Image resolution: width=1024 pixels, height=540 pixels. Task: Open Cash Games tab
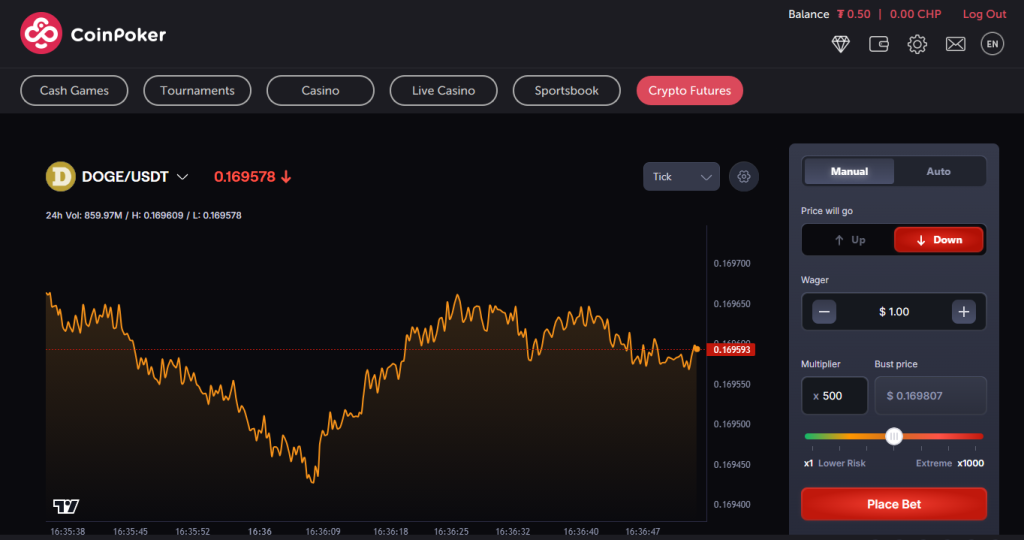[74, 90]
